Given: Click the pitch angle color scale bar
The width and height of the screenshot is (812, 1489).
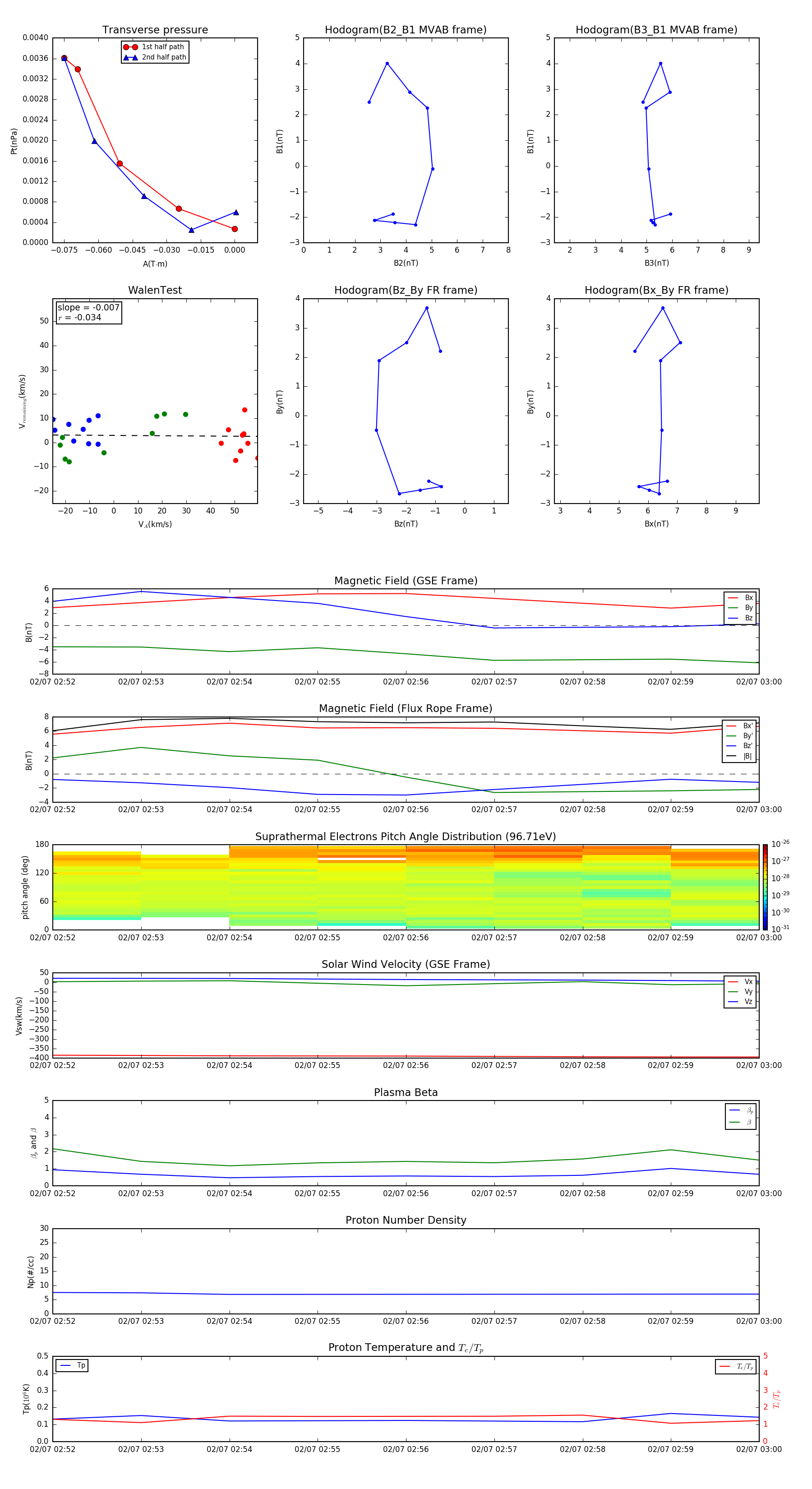Looking at the screenshot, I should pos(765,887).
